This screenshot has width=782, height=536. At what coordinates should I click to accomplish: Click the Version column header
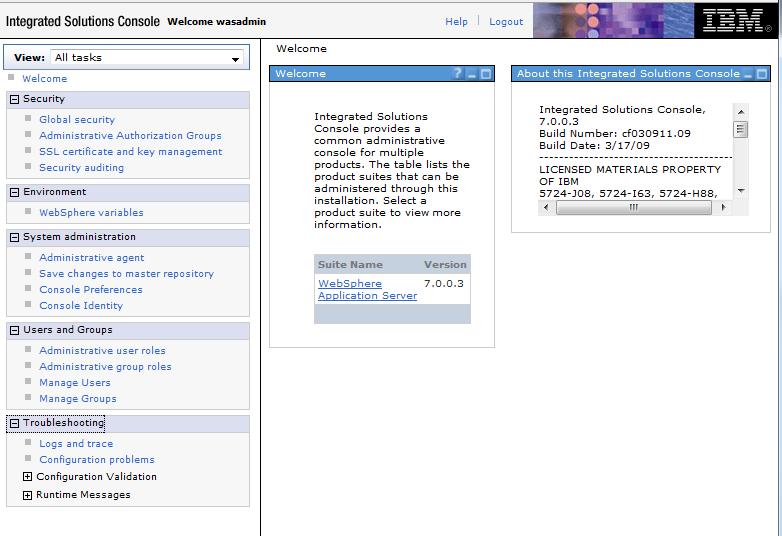click(445, 265)
